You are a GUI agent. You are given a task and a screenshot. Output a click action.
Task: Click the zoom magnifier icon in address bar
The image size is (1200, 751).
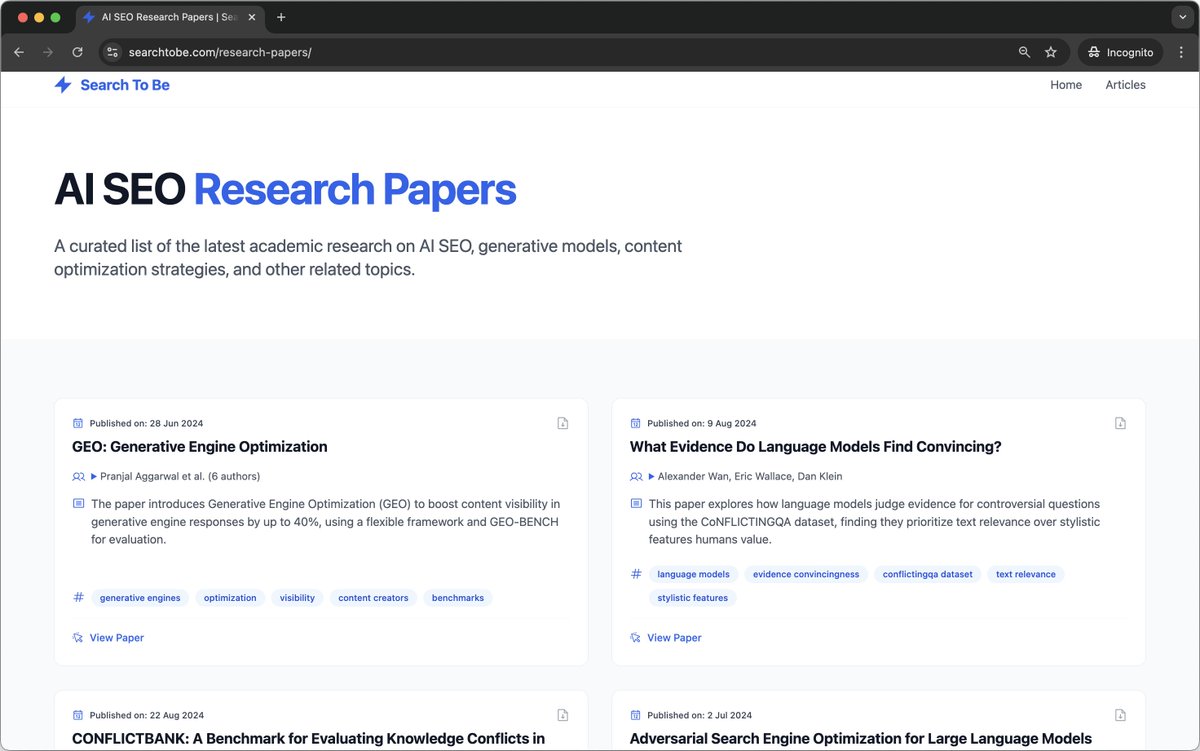click(x=1024, y=52)
